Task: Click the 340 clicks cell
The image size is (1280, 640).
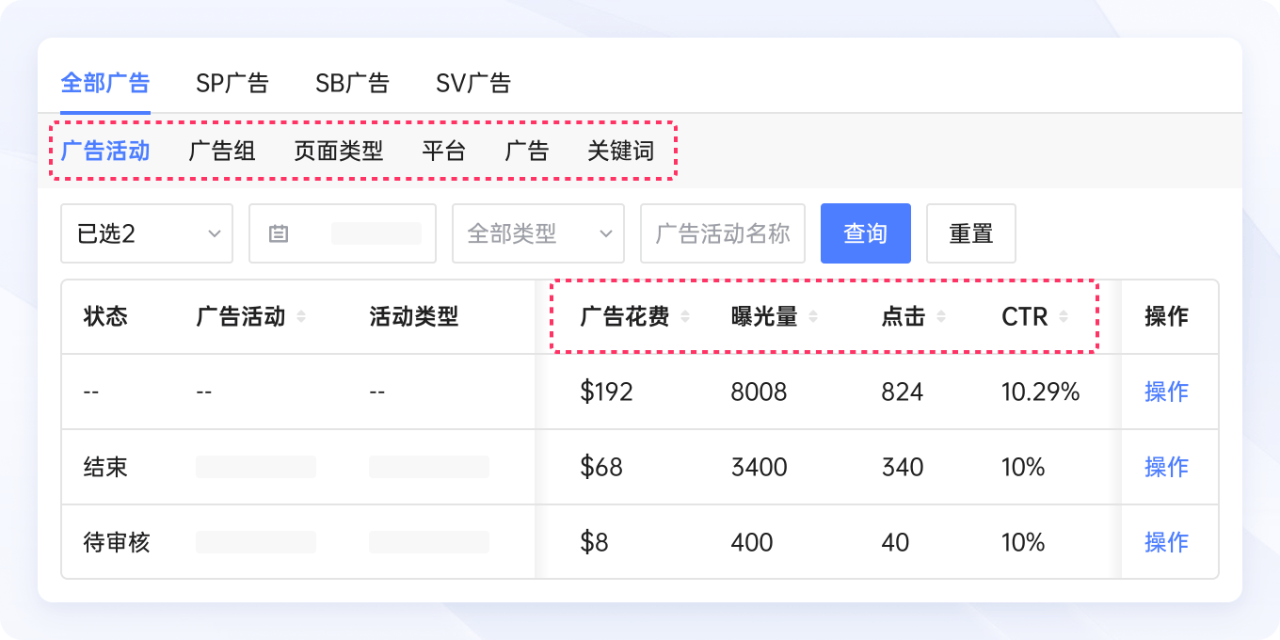Action: [x=902, y=466]
